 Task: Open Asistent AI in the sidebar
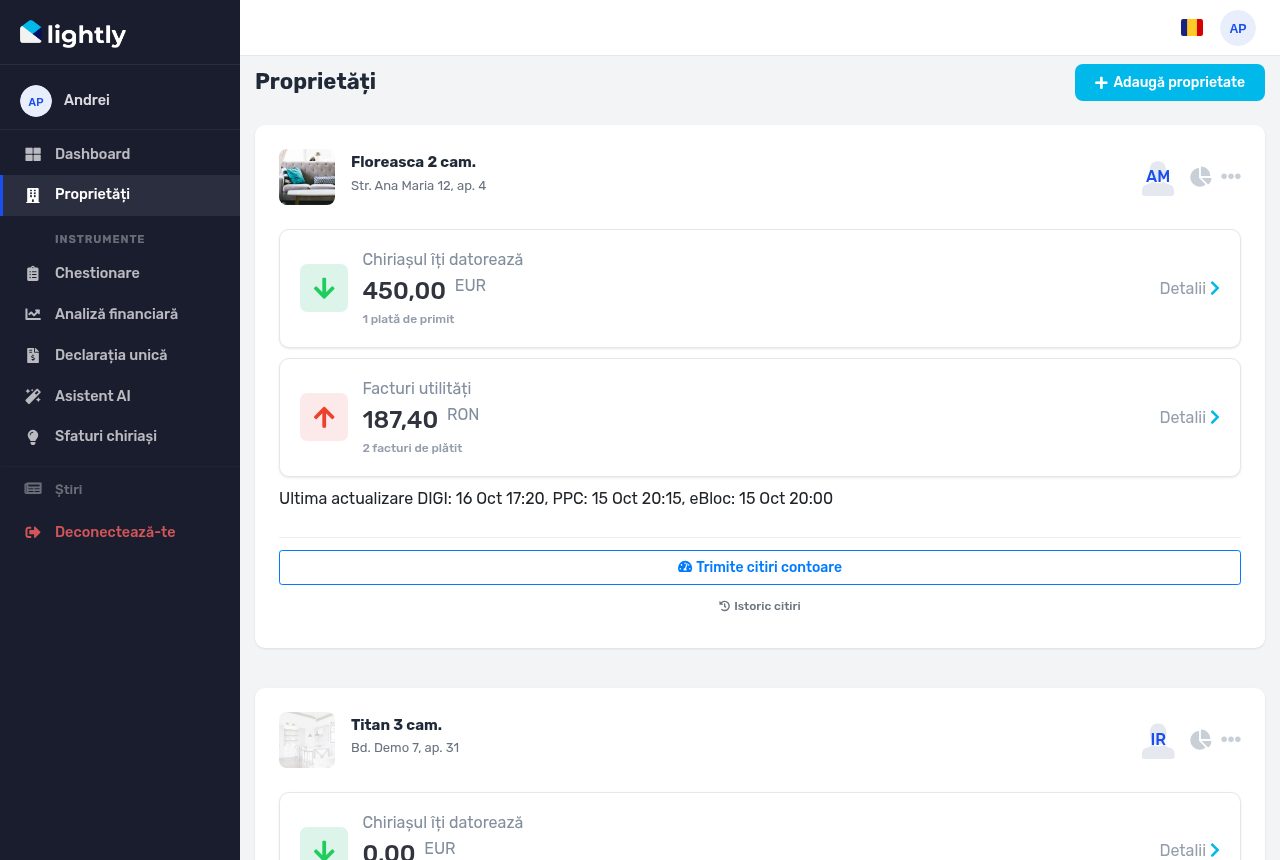120,396
